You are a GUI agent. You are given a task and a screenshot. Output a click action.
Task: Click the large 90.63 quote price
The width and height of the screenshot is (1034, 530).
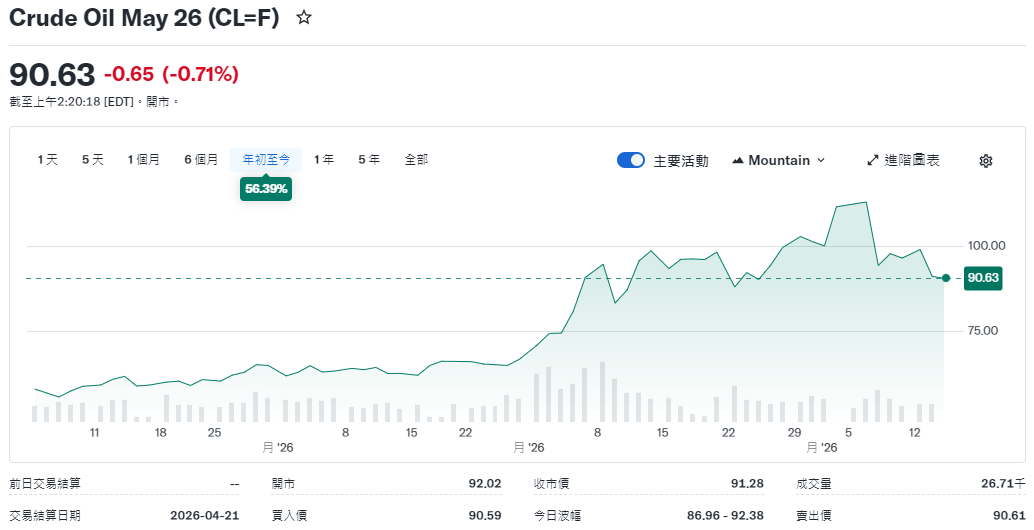(52, 74)
